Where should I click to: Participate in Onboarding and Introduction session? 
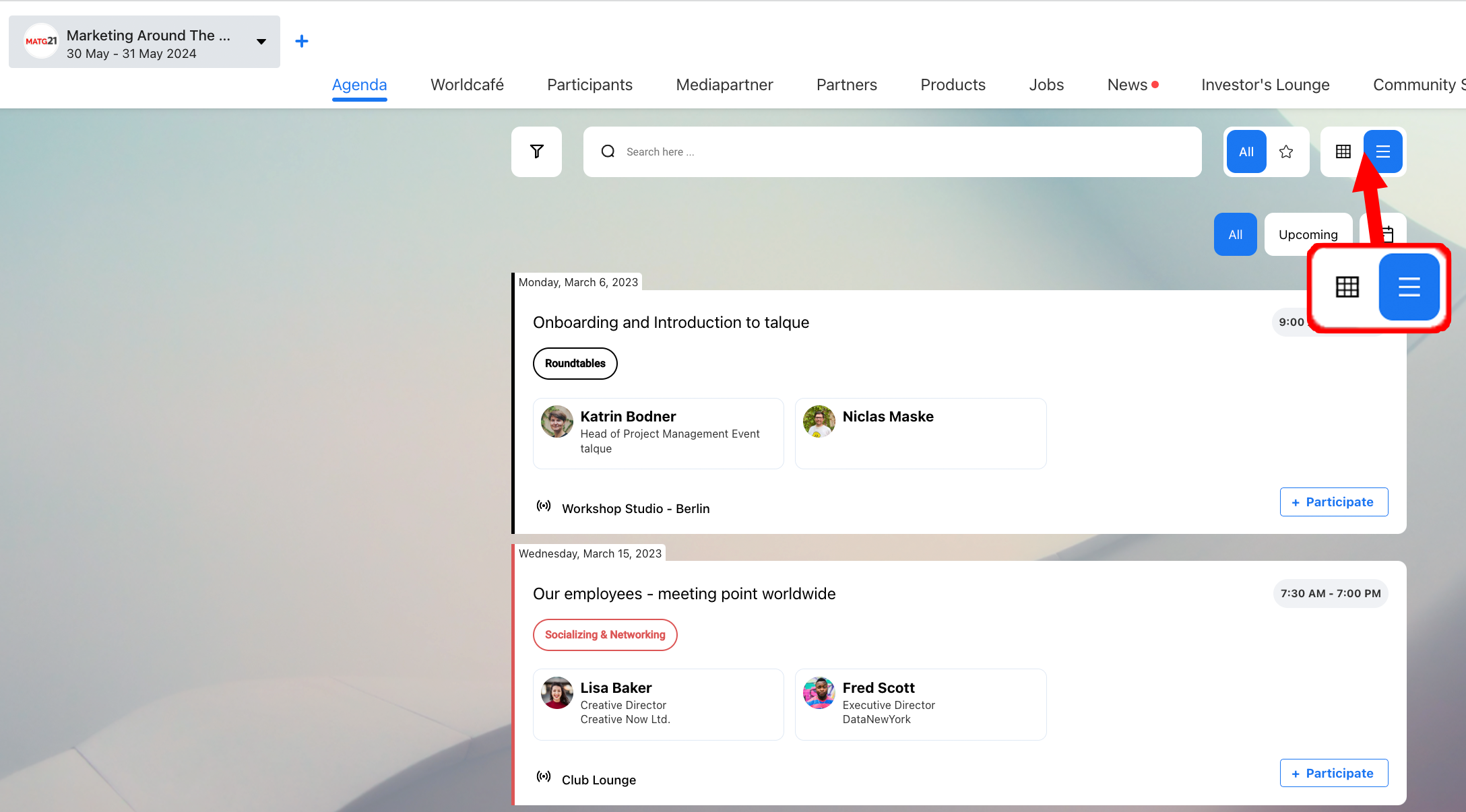1334,502
